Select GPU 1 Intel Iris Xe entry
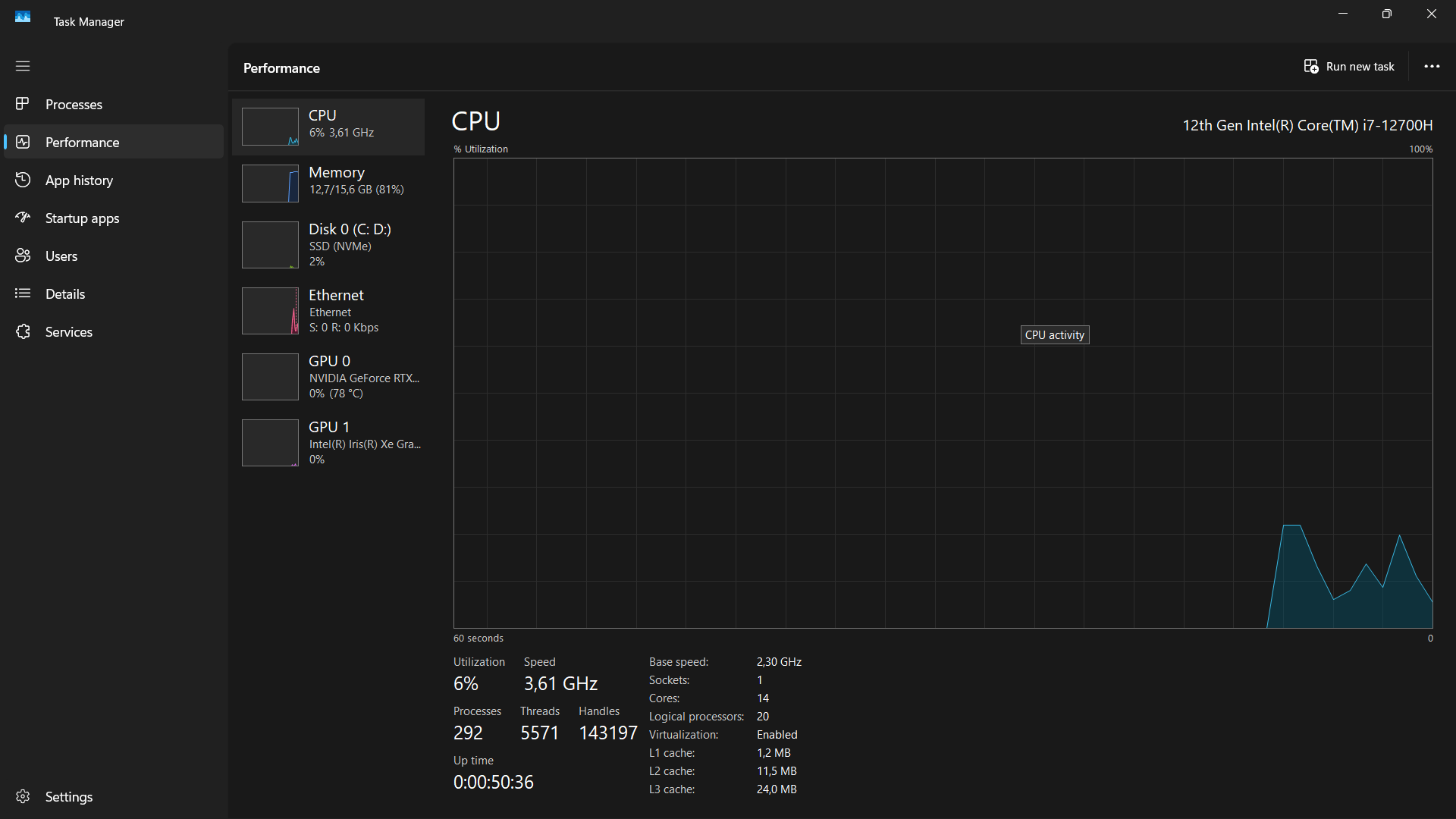Viewport: 1456px width, 819px height. 328,443
